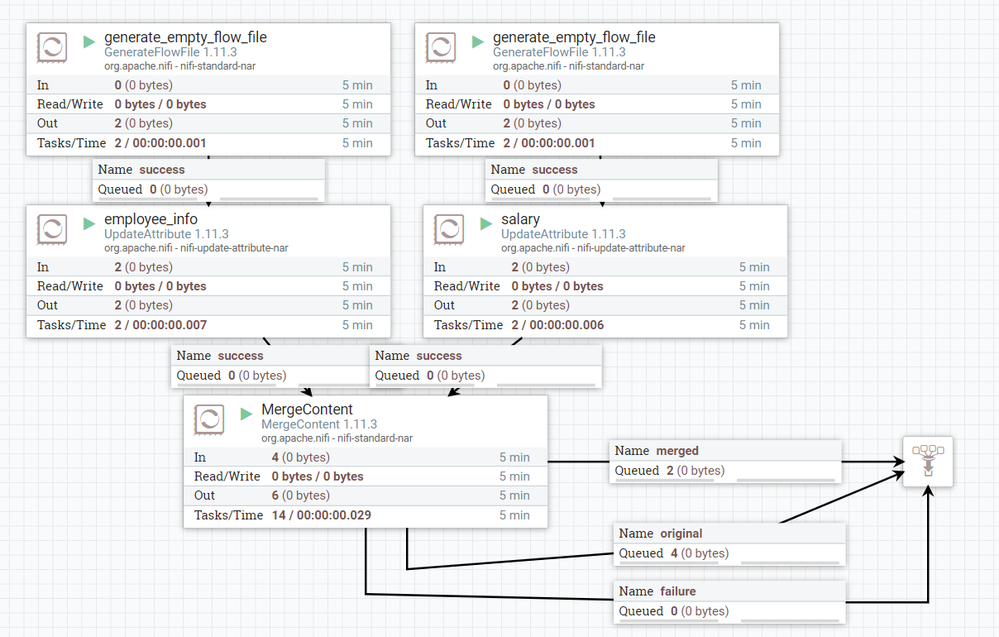Click the employee_info processor name

point(151,219)
